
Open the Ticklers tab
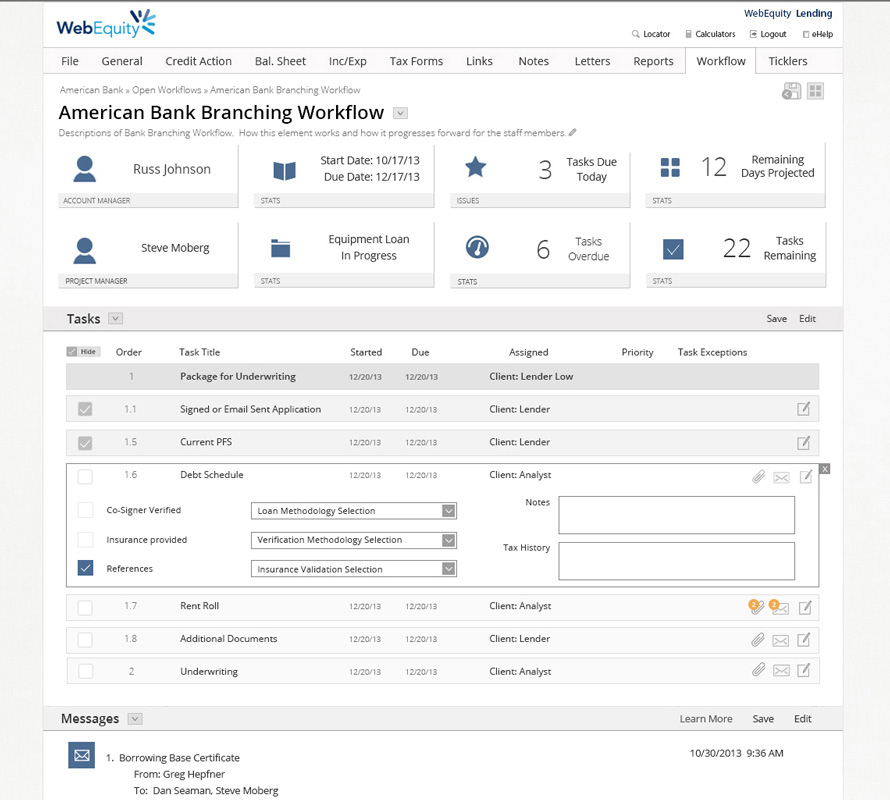(788, 61)
